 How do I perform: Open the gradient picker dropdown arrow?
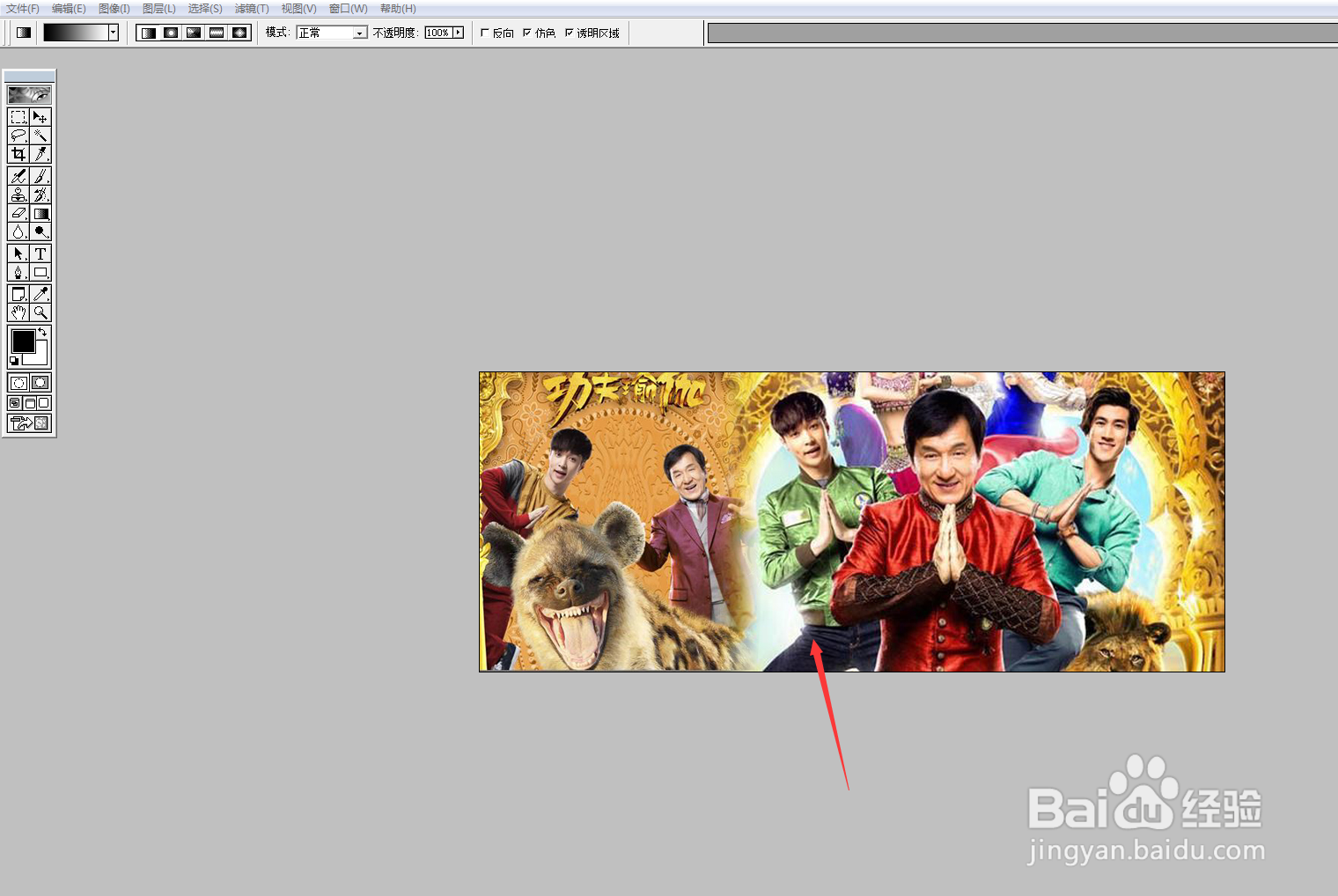(114, 33)
